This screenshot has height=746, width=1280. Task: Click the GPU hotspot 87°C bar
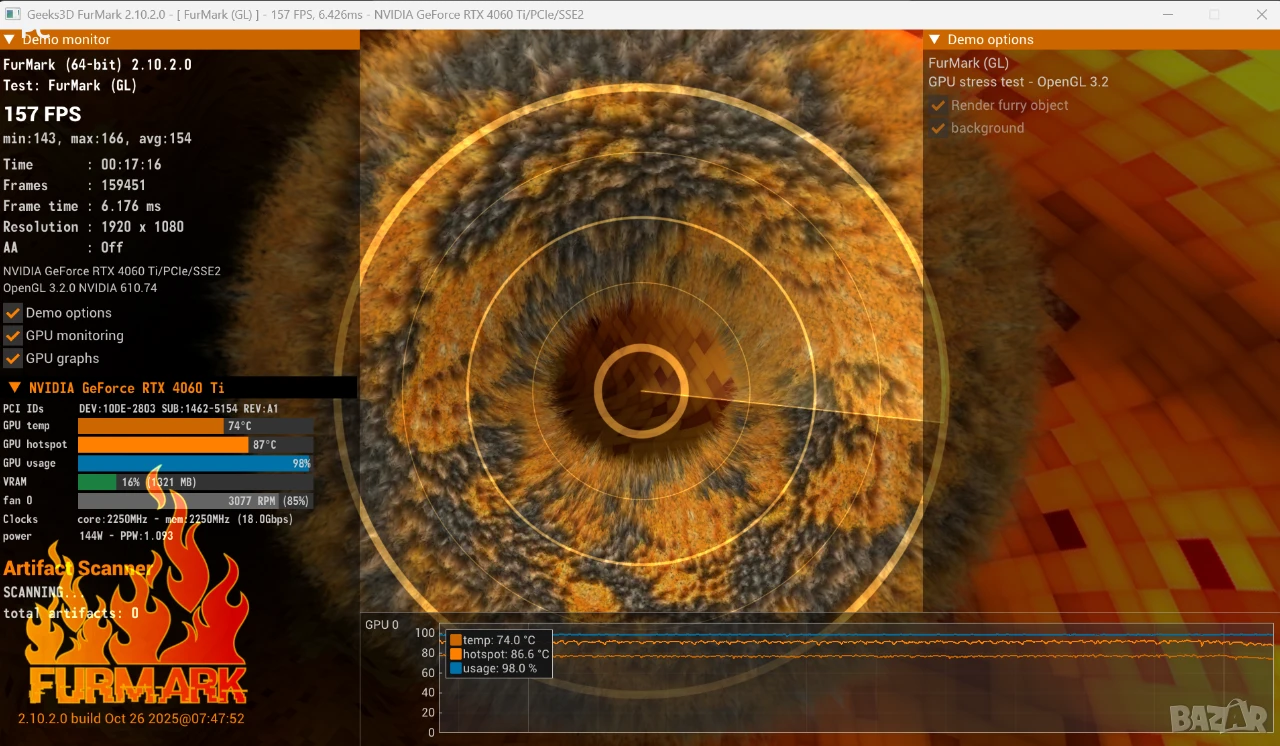195,444
